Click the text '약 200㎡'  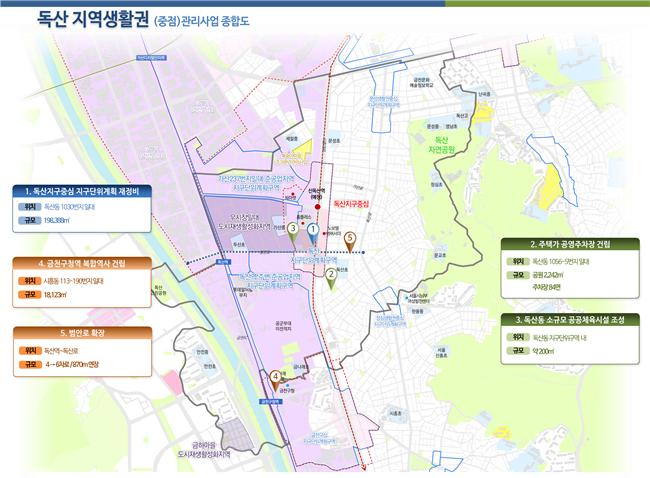pos(543,351)
